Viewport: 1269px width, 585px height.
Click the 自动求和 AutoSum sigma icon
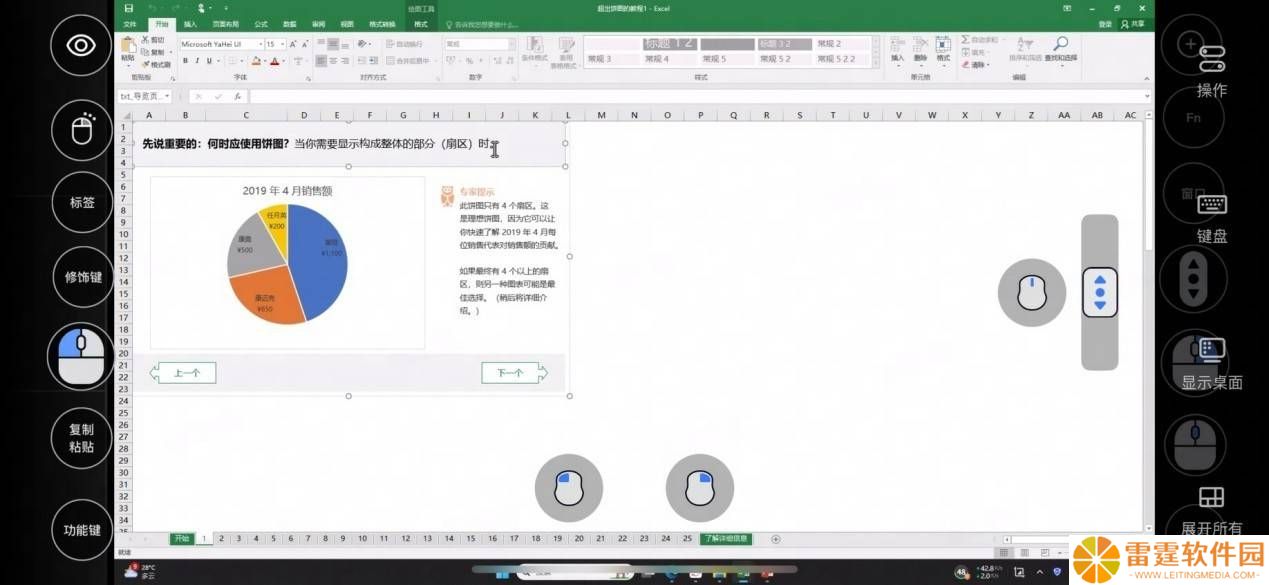(x=966, y=40)
